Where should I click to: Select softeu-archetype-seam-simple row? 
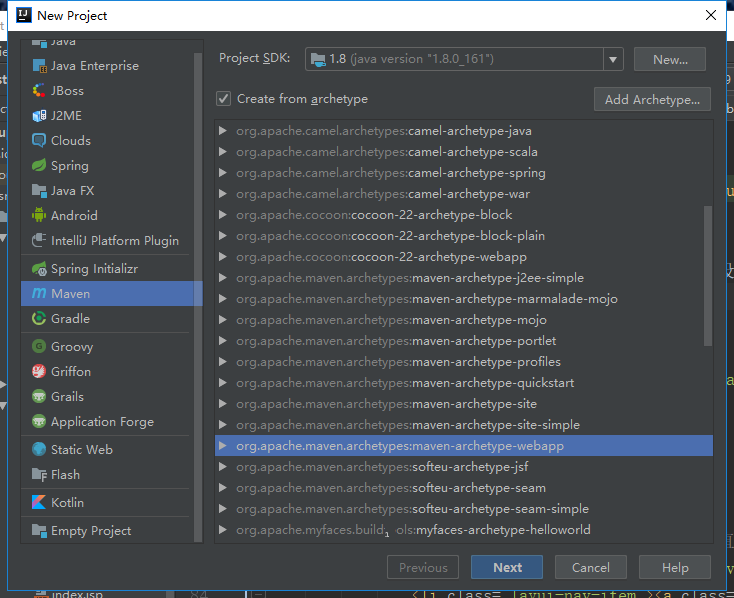point(464,509)
